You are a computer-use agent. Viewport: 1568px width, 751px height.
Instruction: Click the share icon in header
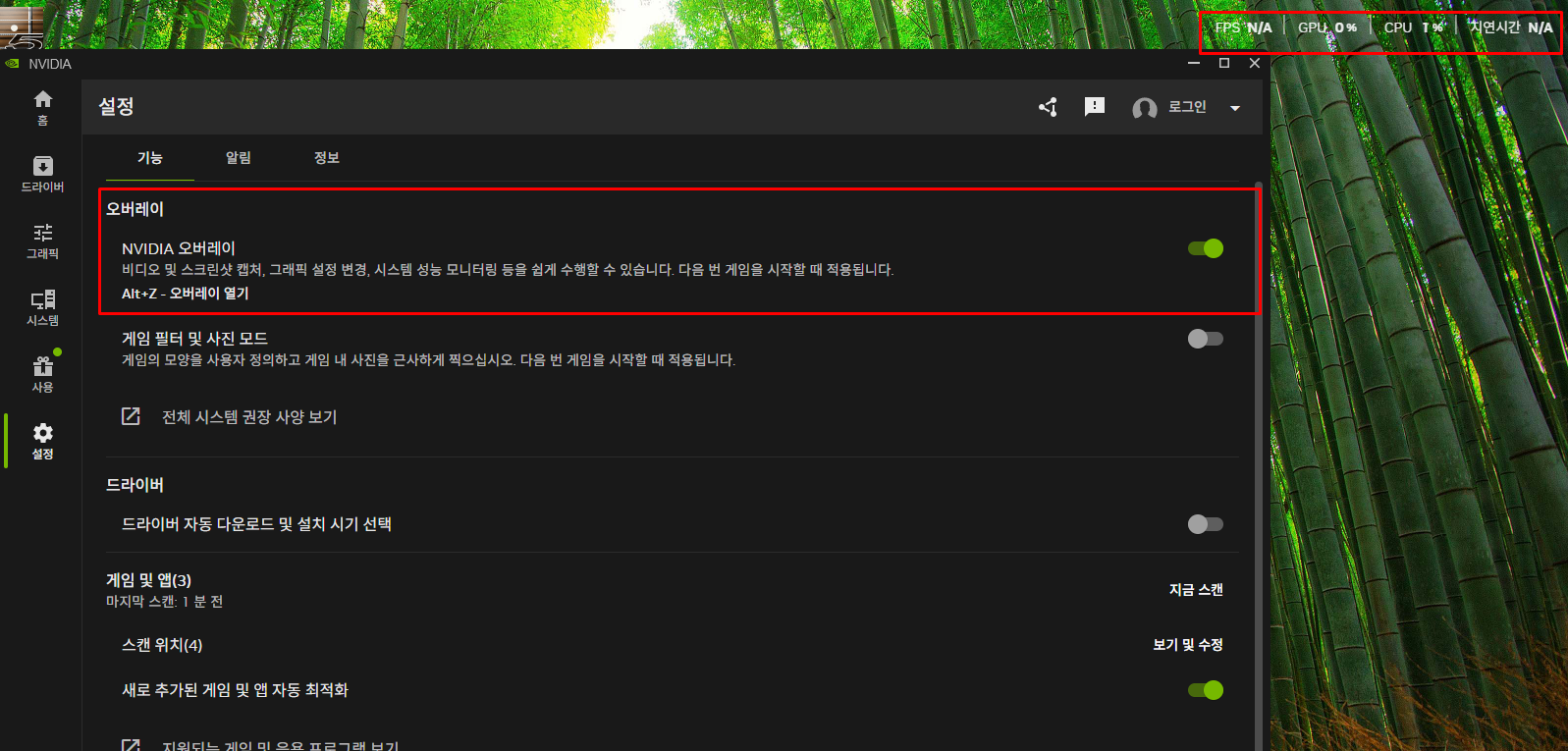(1048, 107)
